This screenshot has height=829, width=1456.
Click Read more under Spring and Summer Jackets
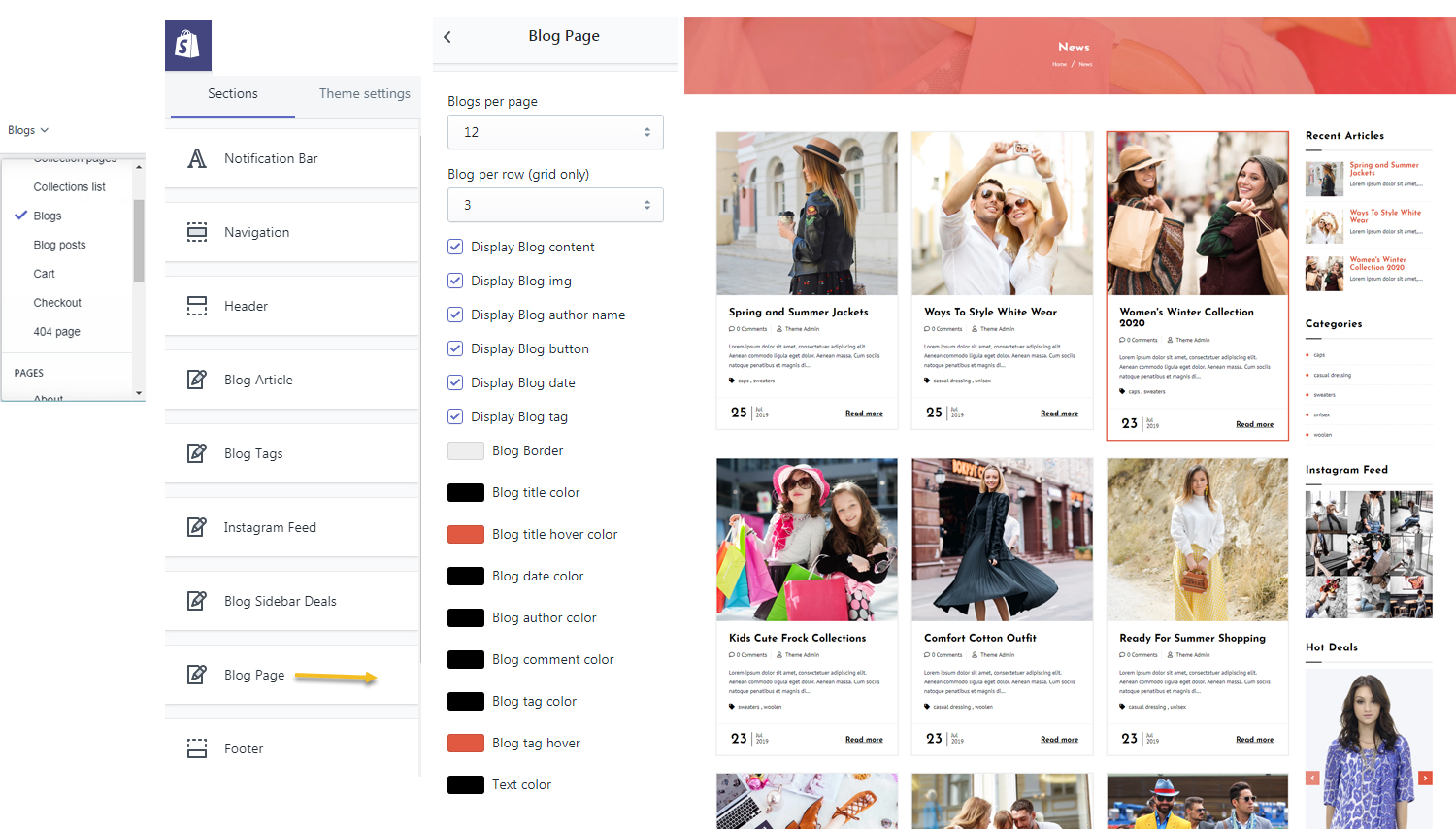(x=864, y=413)
